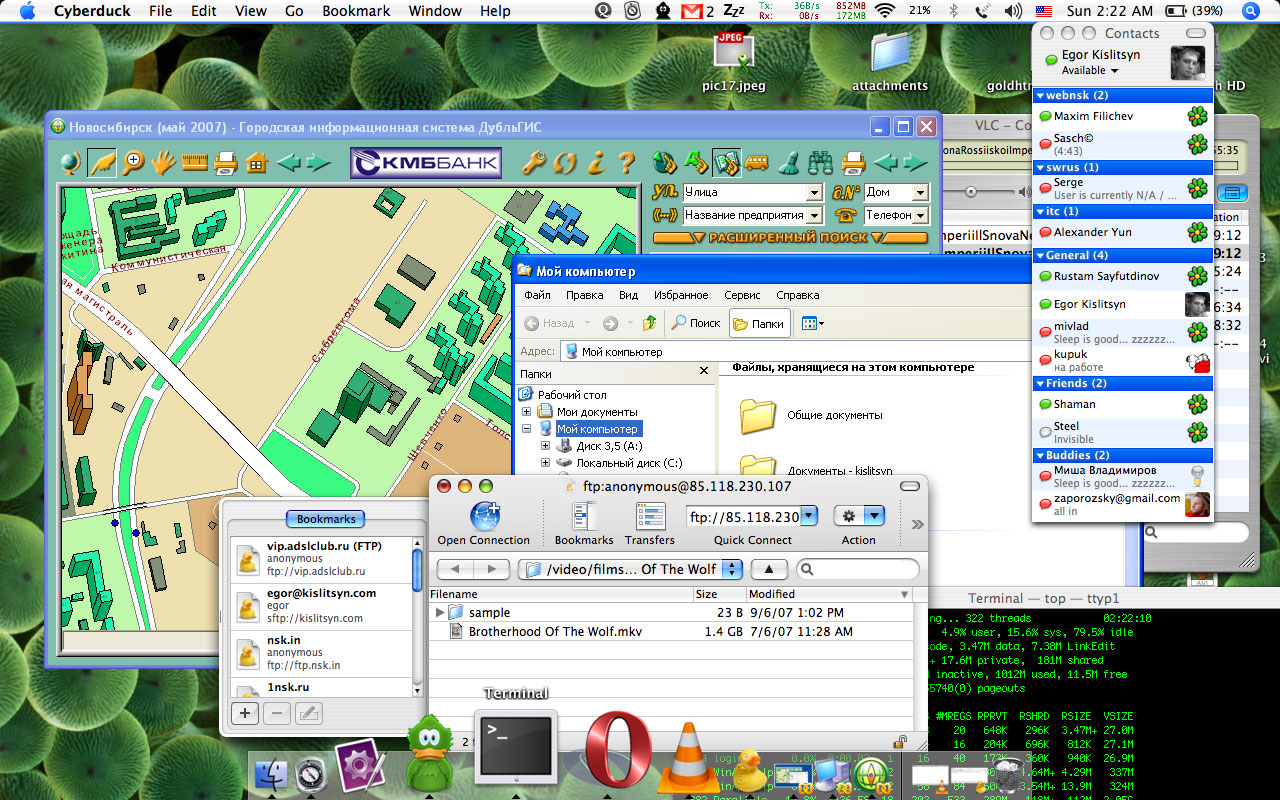
Task: Click the binoculars search icon in DoubleGIS
Action: coord(821,162)
